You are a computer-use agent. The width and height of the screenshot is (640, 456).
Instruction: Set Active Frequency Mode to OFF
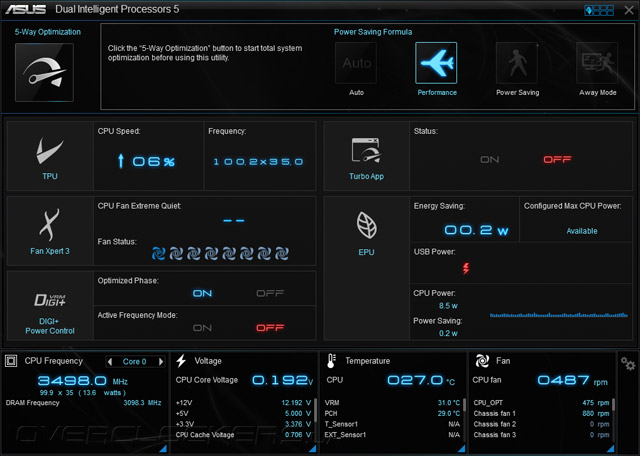270,328
